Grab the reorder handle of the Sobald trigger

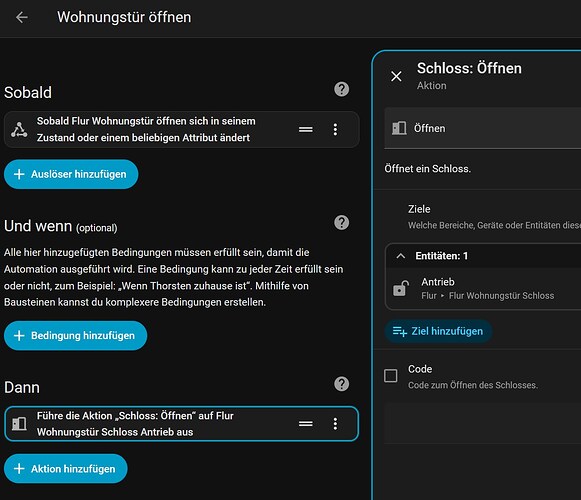(x=306, y=129)
